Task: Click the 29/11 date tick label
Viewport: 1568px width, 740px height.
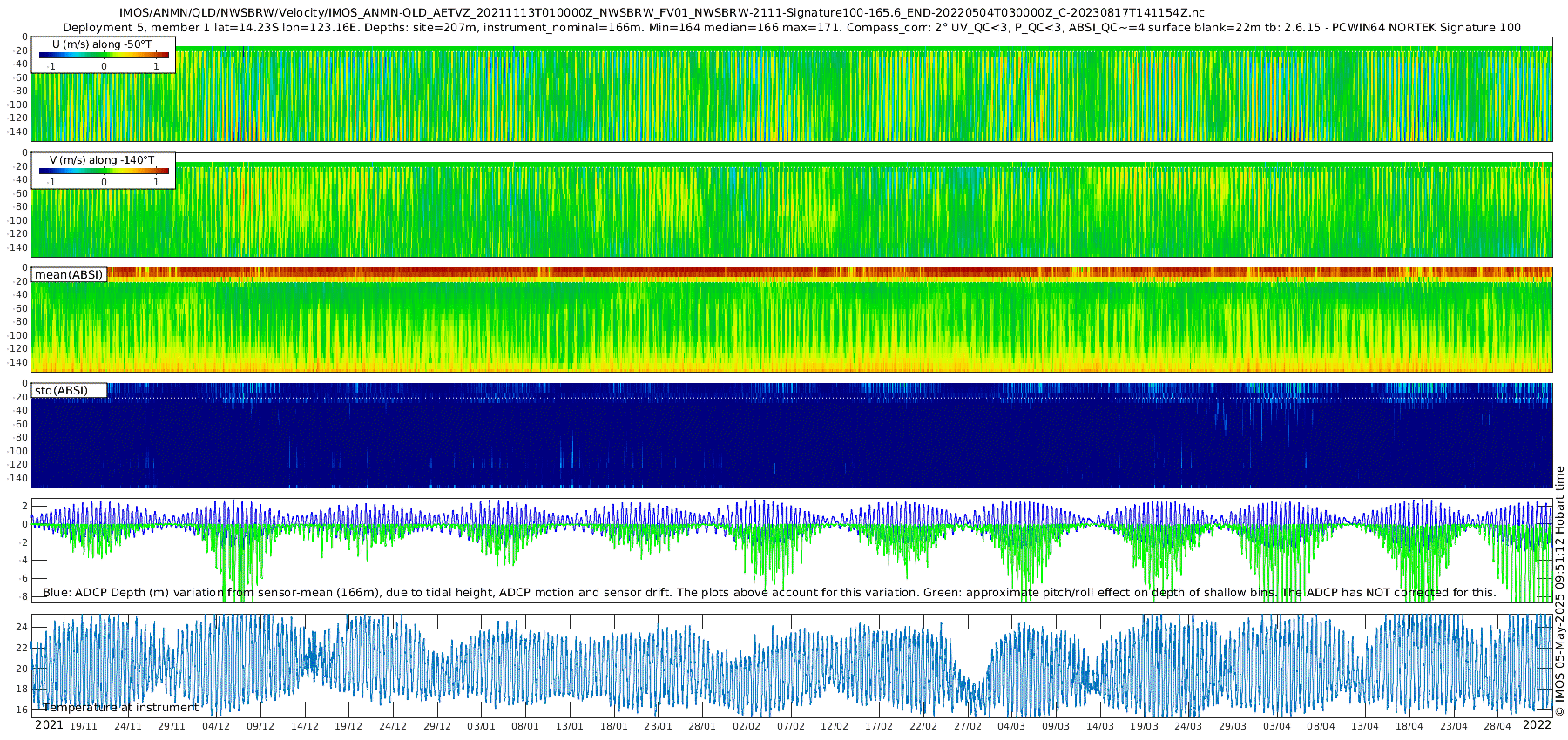Action: click(172, 726)
